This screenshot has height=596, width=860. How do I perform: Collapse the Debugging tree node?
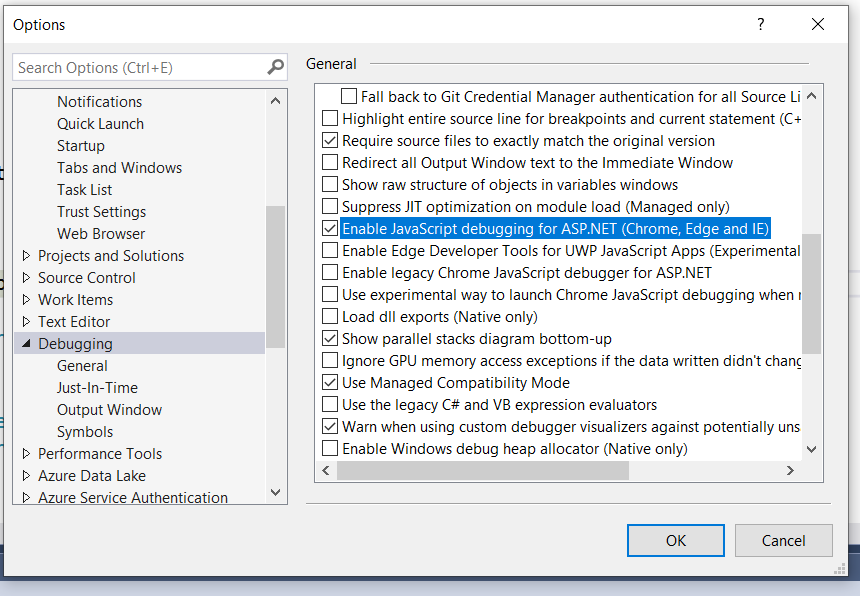point(25,344)
